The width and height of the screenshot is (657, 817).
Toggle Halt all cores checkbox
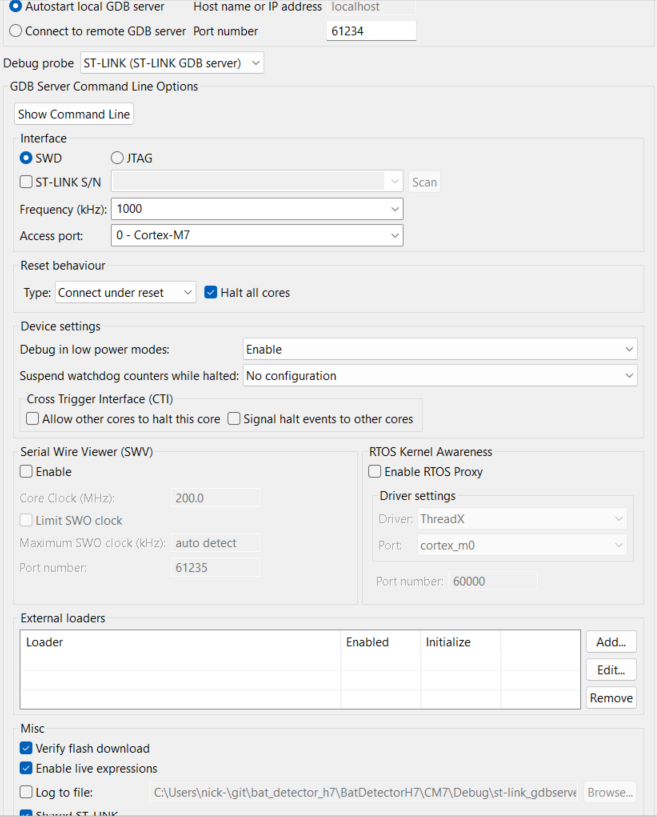click(x=210, y=292)
